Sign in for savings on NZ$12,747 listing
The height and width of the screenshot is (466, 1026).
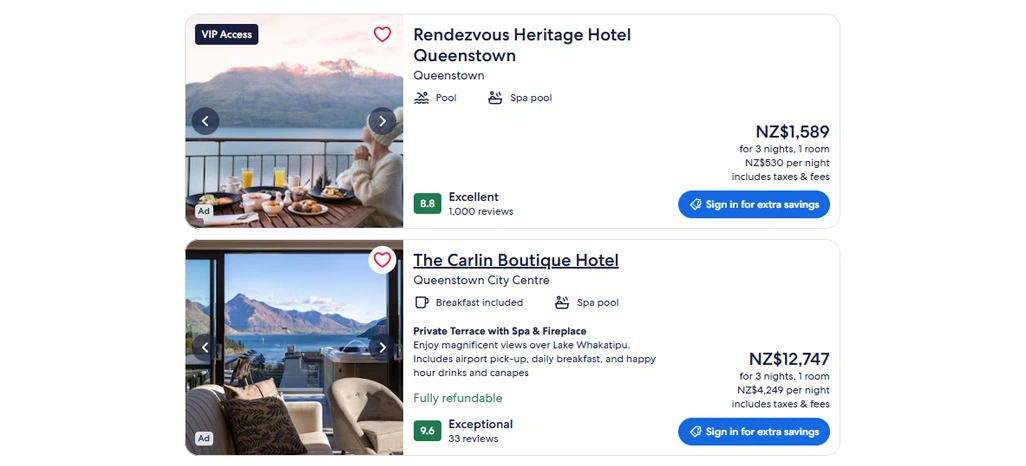(754, 431)
